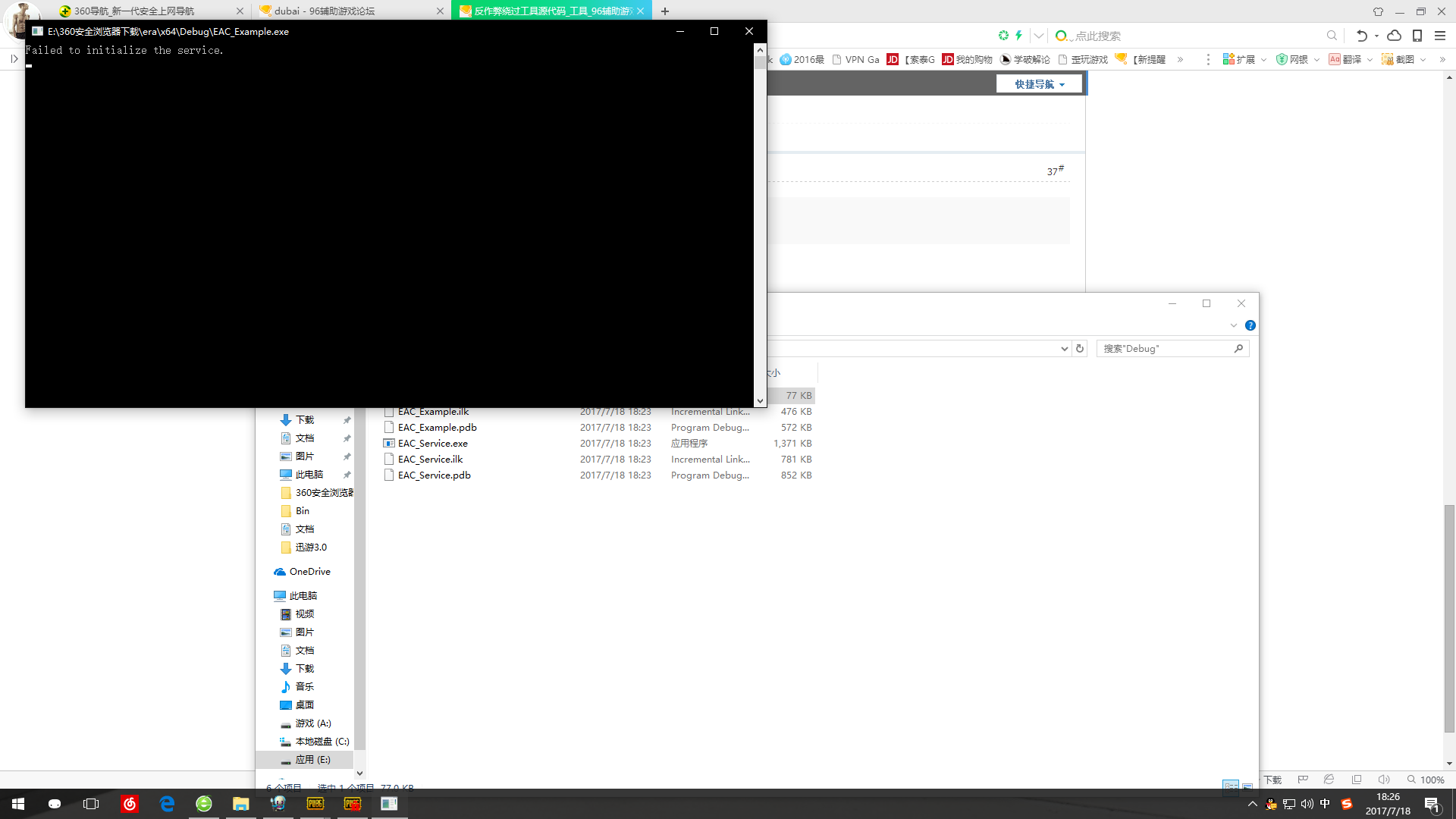Open the 学破解论 bookmark

(x=1026, y=59)
